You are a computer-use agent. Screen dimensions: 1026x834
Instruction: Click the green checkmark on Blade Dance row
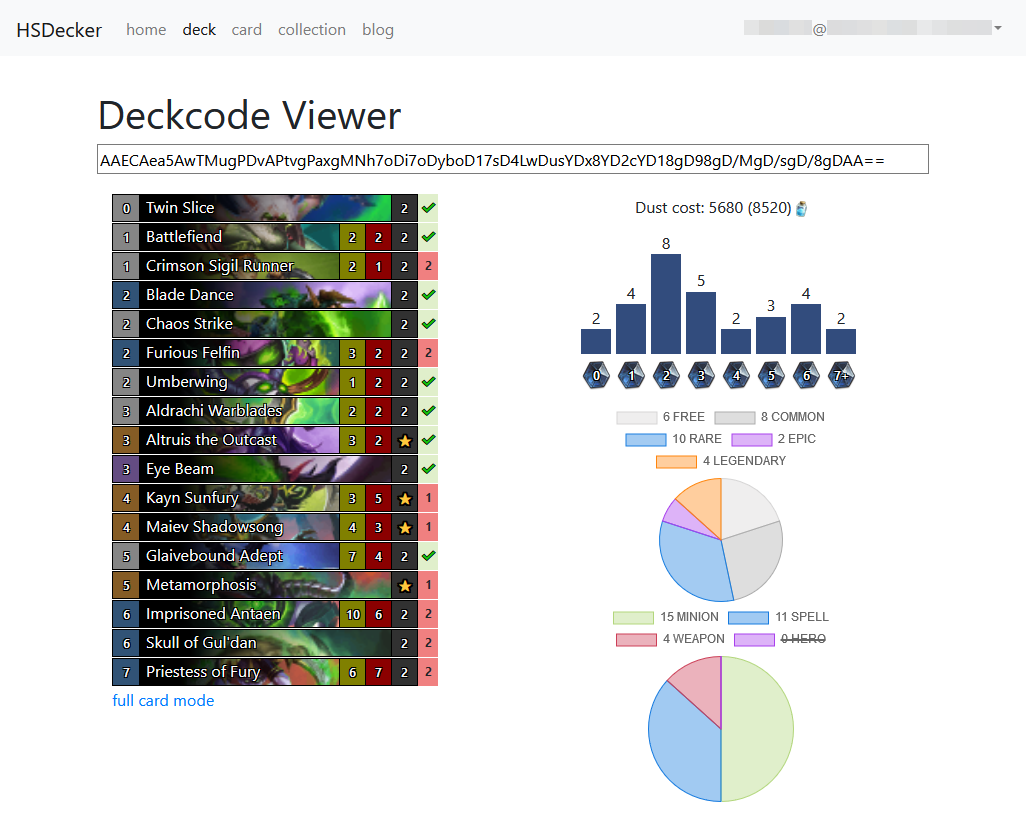tap(429, 295)
